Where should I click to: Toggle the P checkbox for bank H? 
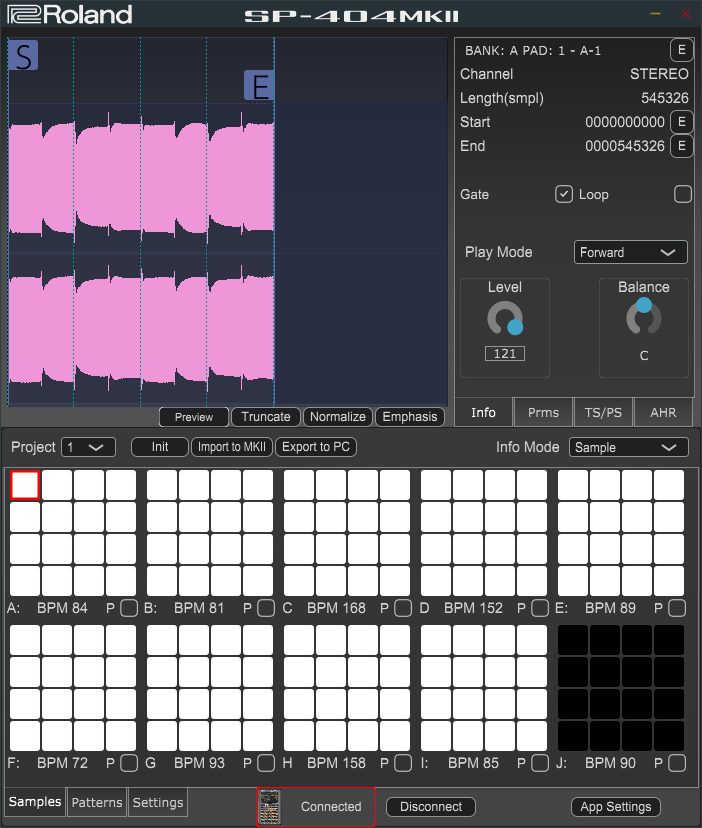point(403,763)
